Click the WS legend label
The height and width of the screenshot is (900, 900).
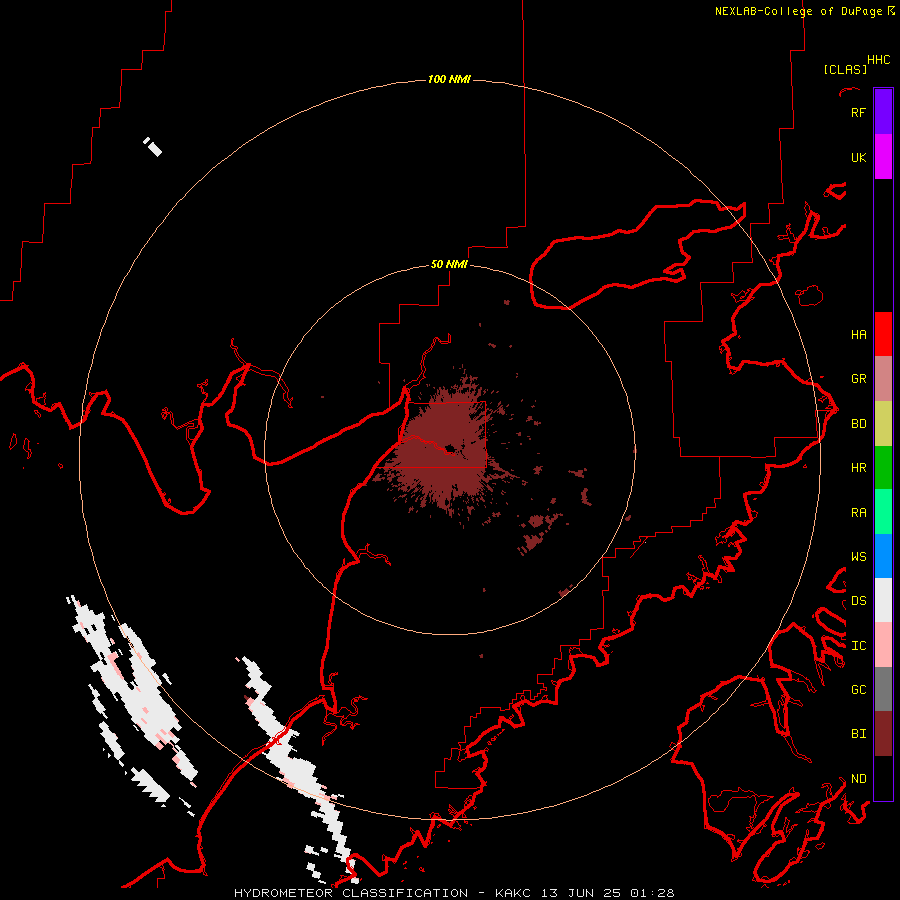(x=859, y=556)
